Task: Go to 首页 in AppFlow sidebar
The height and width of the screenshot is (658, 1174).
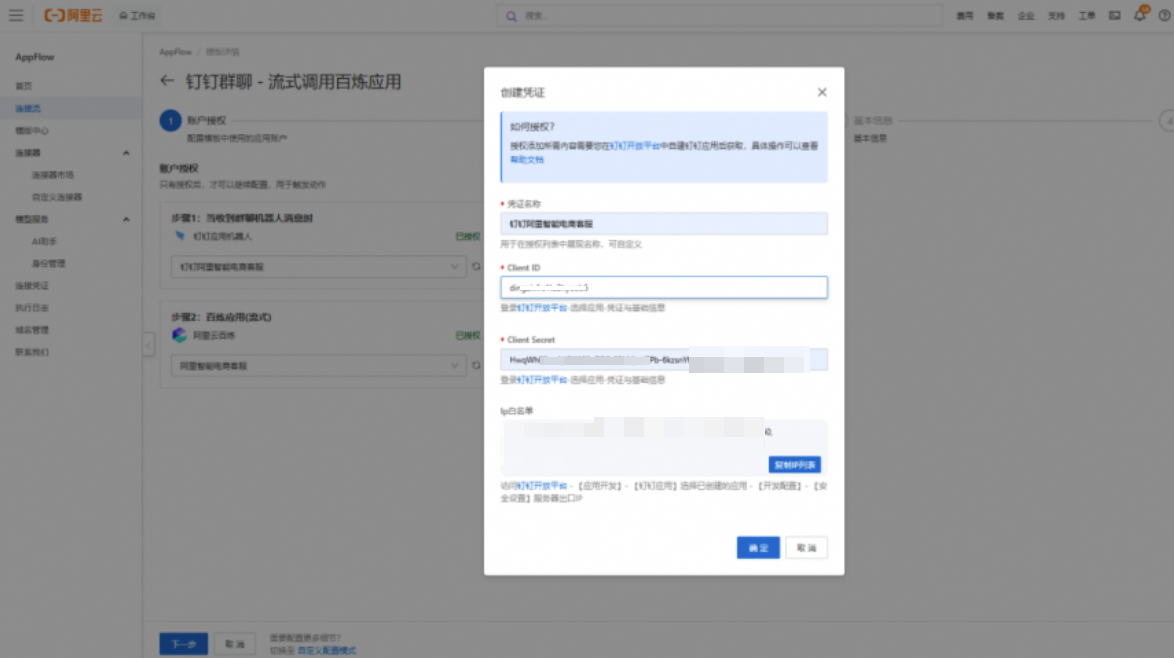Action: point(24,86)
